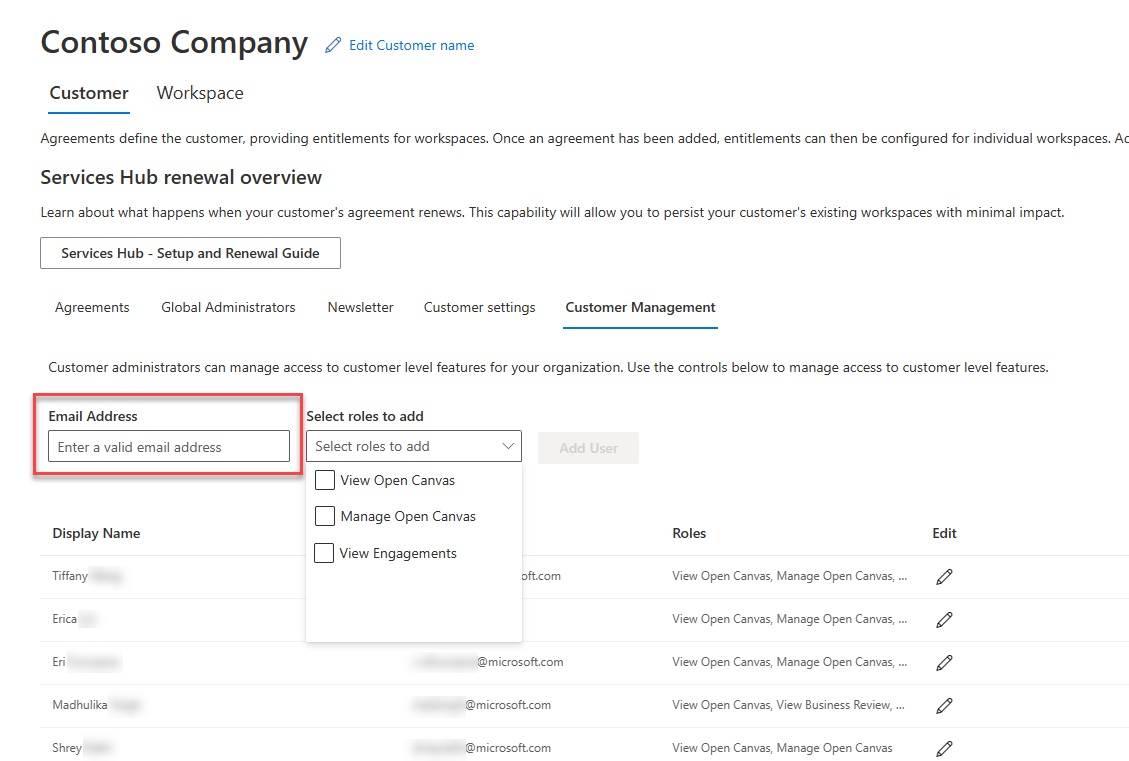Image resolution: width=1129 pixels, height=761 pixels.
Task: Switch to the Workspace tab
Action: click(200, 93)
